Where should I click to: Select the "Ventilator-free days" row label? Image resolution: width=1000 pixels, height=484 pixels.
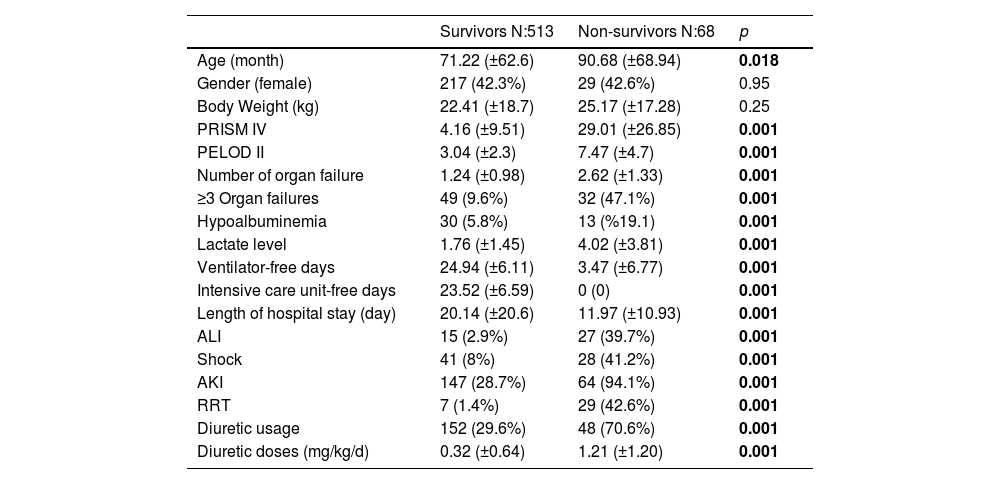(266, 267)
